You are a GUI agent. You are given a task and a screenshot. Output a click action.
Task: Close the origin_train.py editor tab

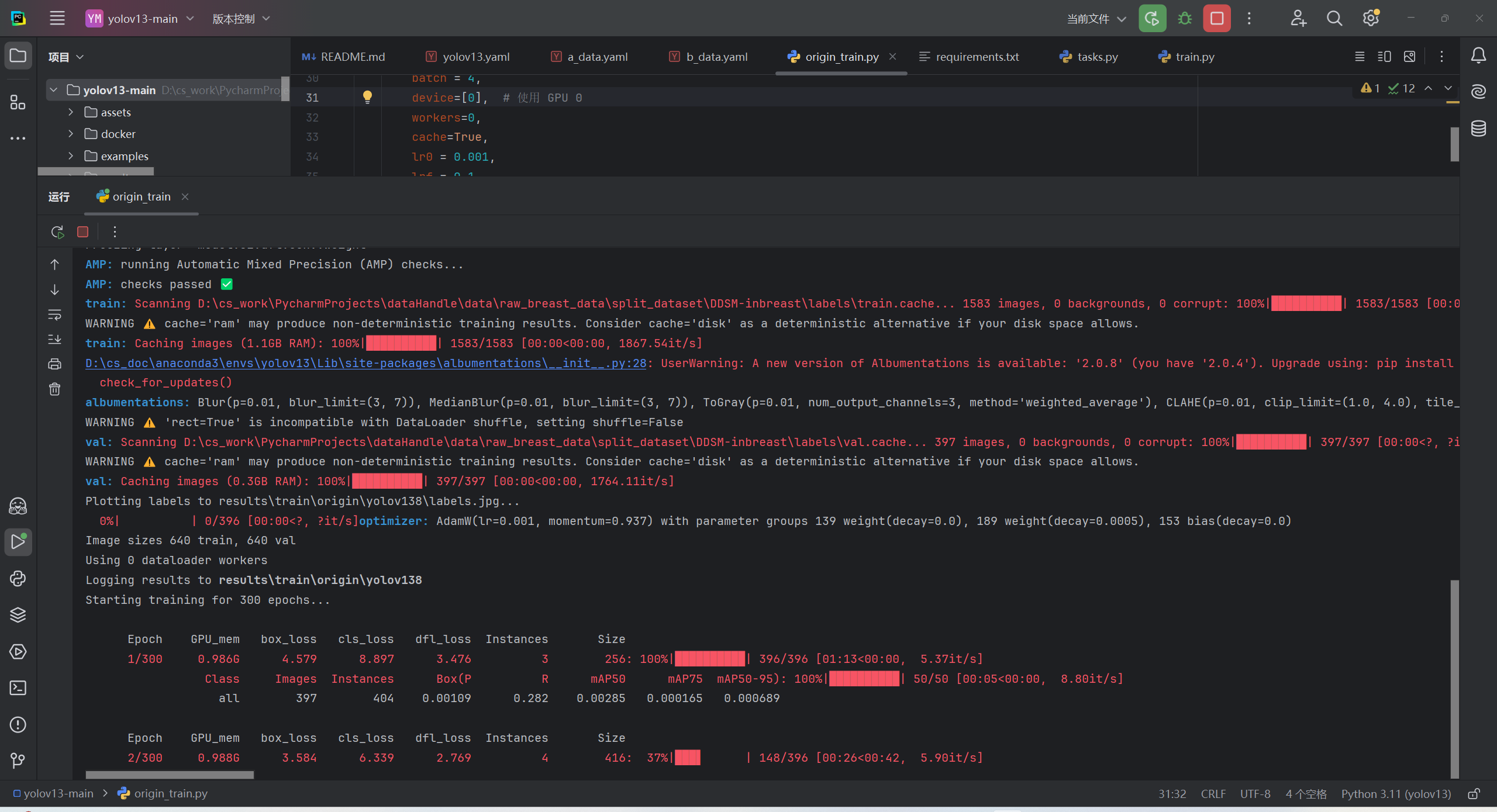tap(892, 56)
